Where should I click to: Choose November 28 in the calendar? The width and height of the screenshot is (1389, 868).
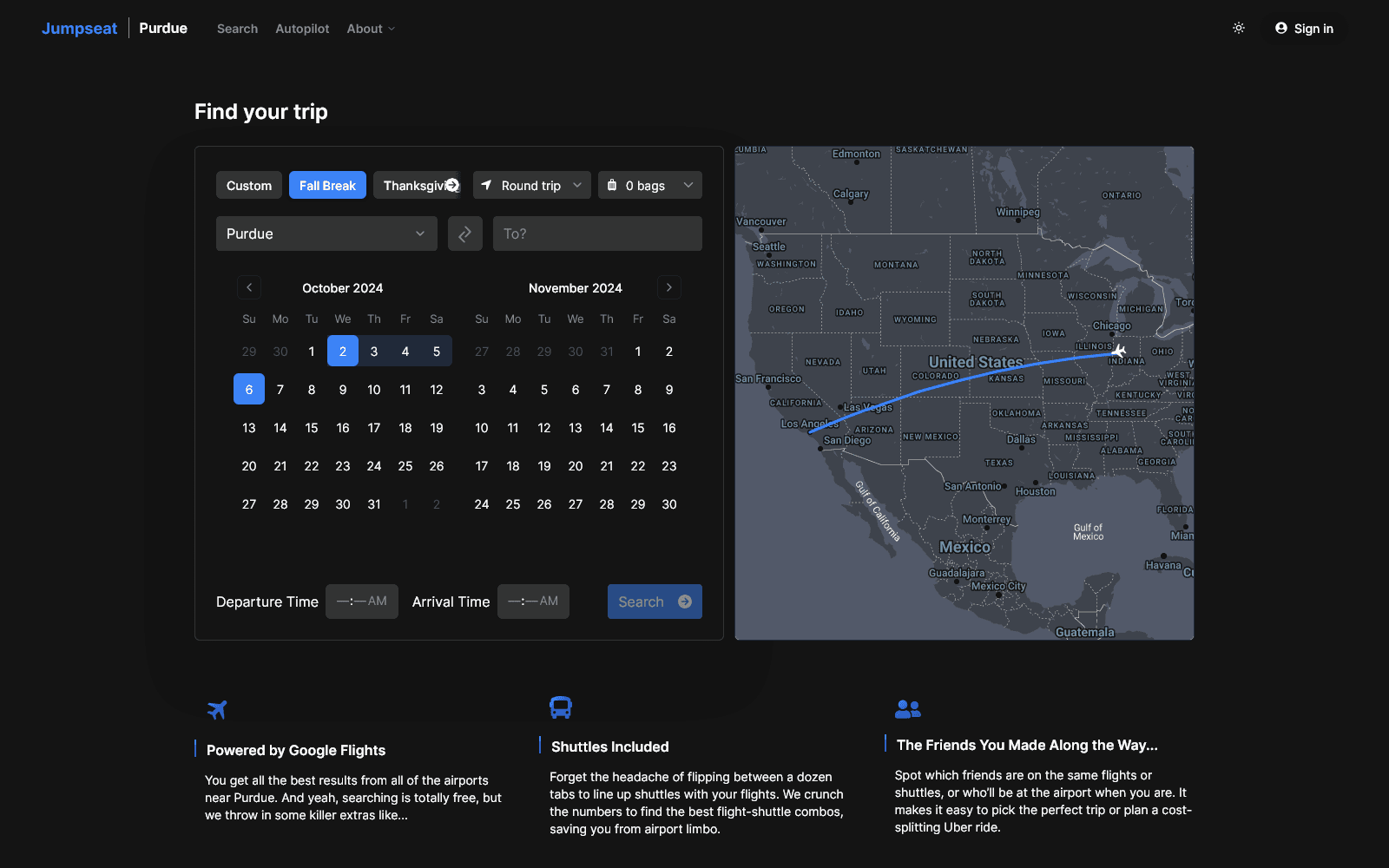click(x=607, y=503)
